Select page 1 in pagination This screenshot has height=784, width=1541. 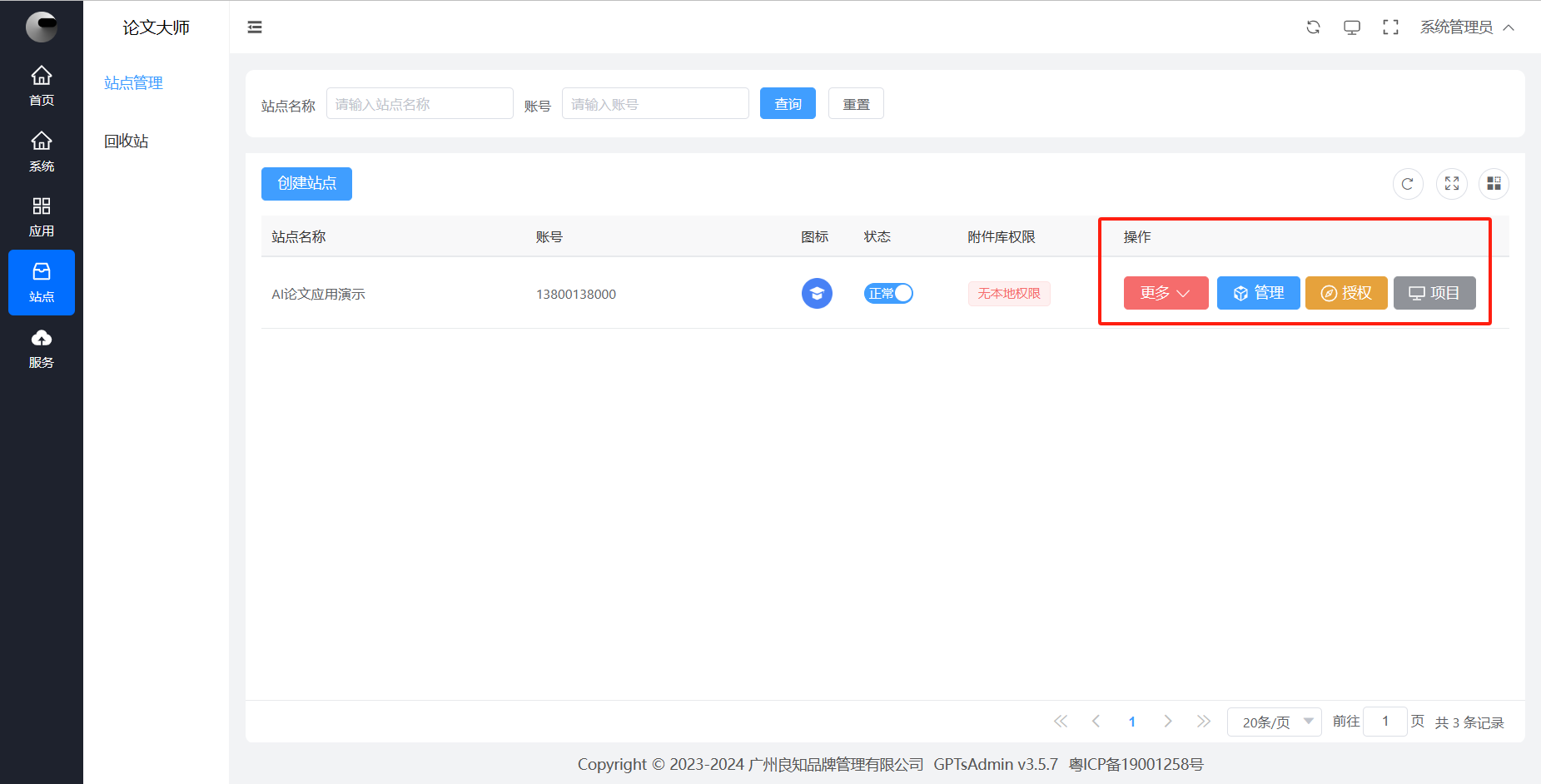tap(1132, 722)
